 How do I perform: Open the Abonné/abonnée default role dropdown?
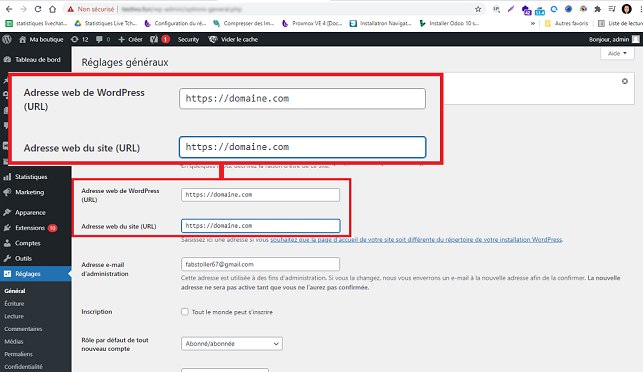tap(232, 344)
